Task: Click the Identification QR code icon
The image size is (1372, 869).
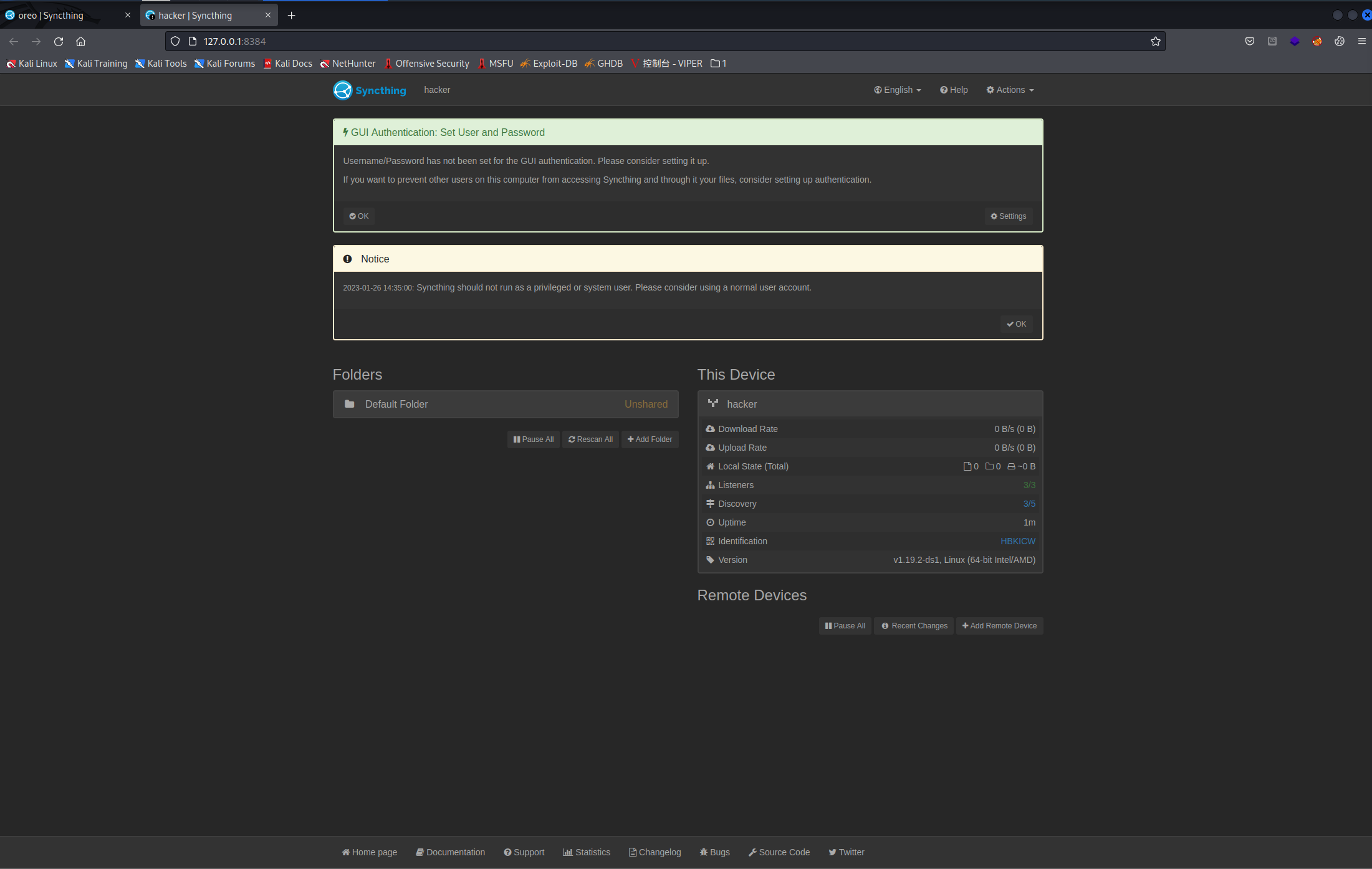Action: click(x=710, y=541)
